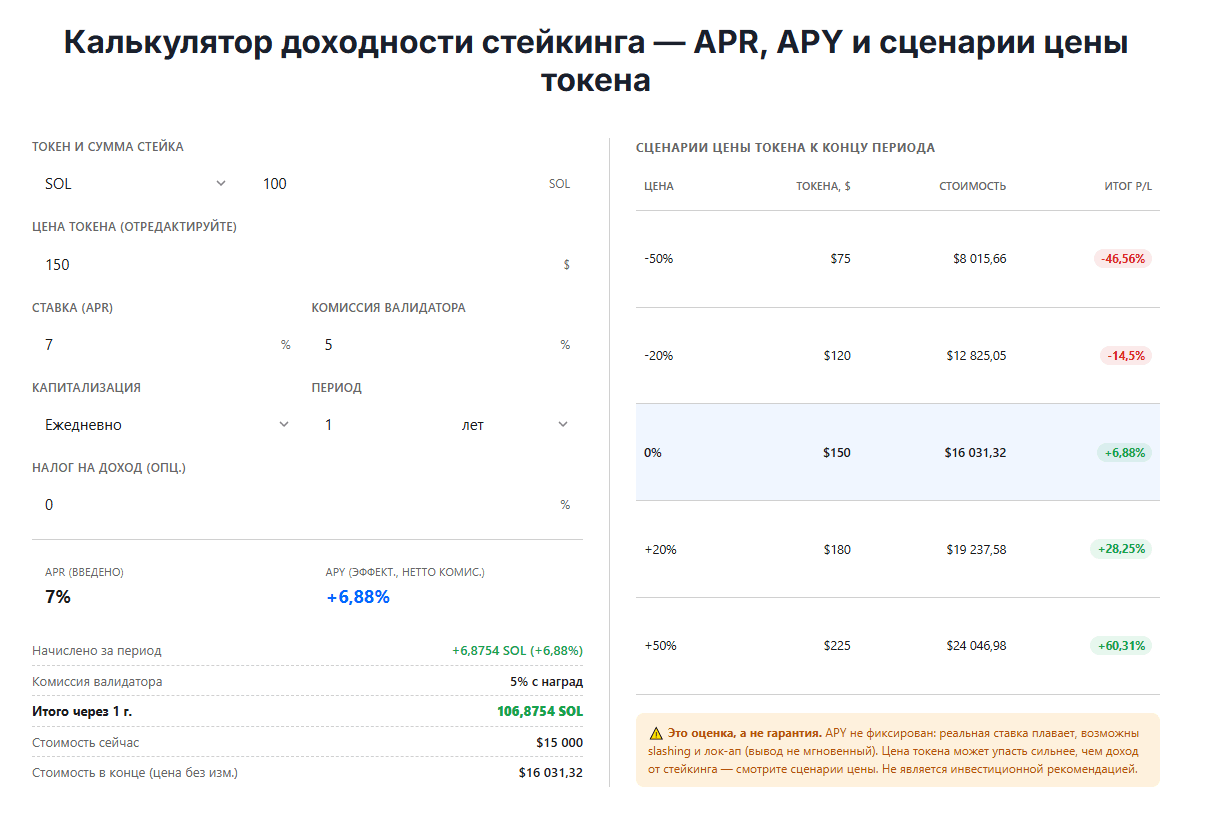Viewport: 1216px width, 825px height.
Task: Click the $180 token price cell
Action: coord(837,550)
